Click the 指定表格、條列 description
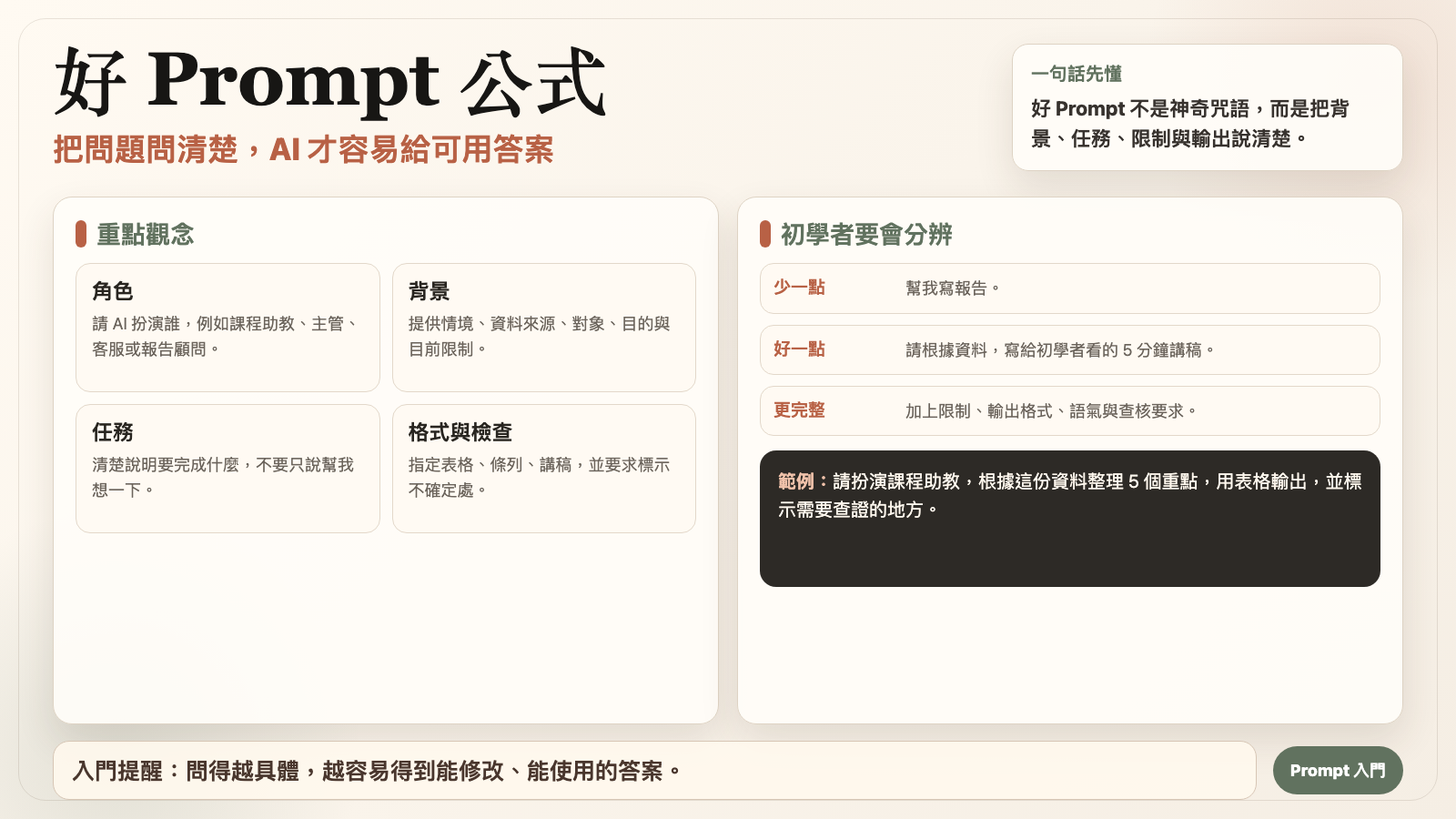Viewport: 1456px width, 819px height. click(x=540, y=478)
